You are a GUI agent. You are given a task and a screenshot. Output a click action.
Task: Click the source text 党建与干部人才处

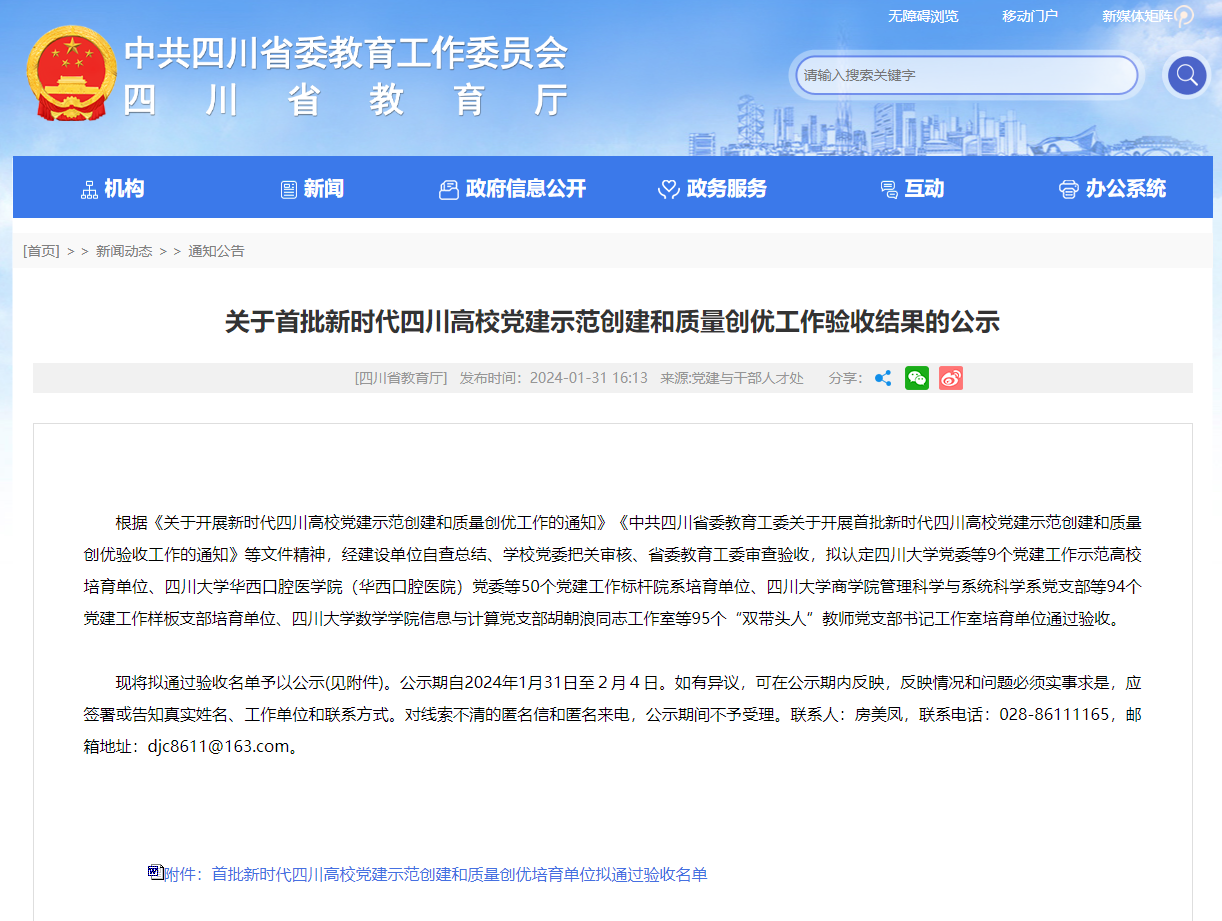pos(747,378)
